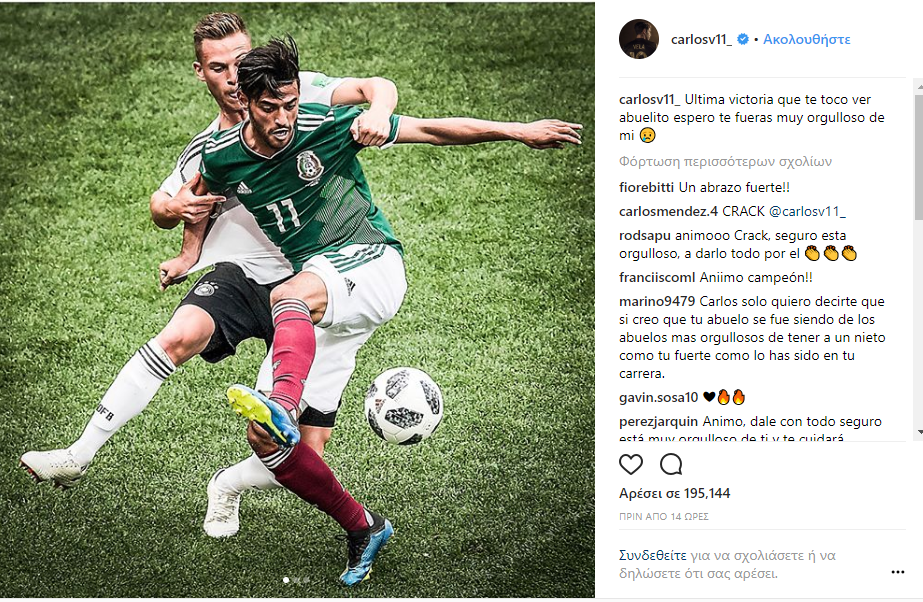Image resolution: width=923 pixels, height=602 pixels.
Task: Click the ΠΡΙΝ ΑΠΟ 14 ΩΡΕΣ timestamp
Action: point(663,516)
